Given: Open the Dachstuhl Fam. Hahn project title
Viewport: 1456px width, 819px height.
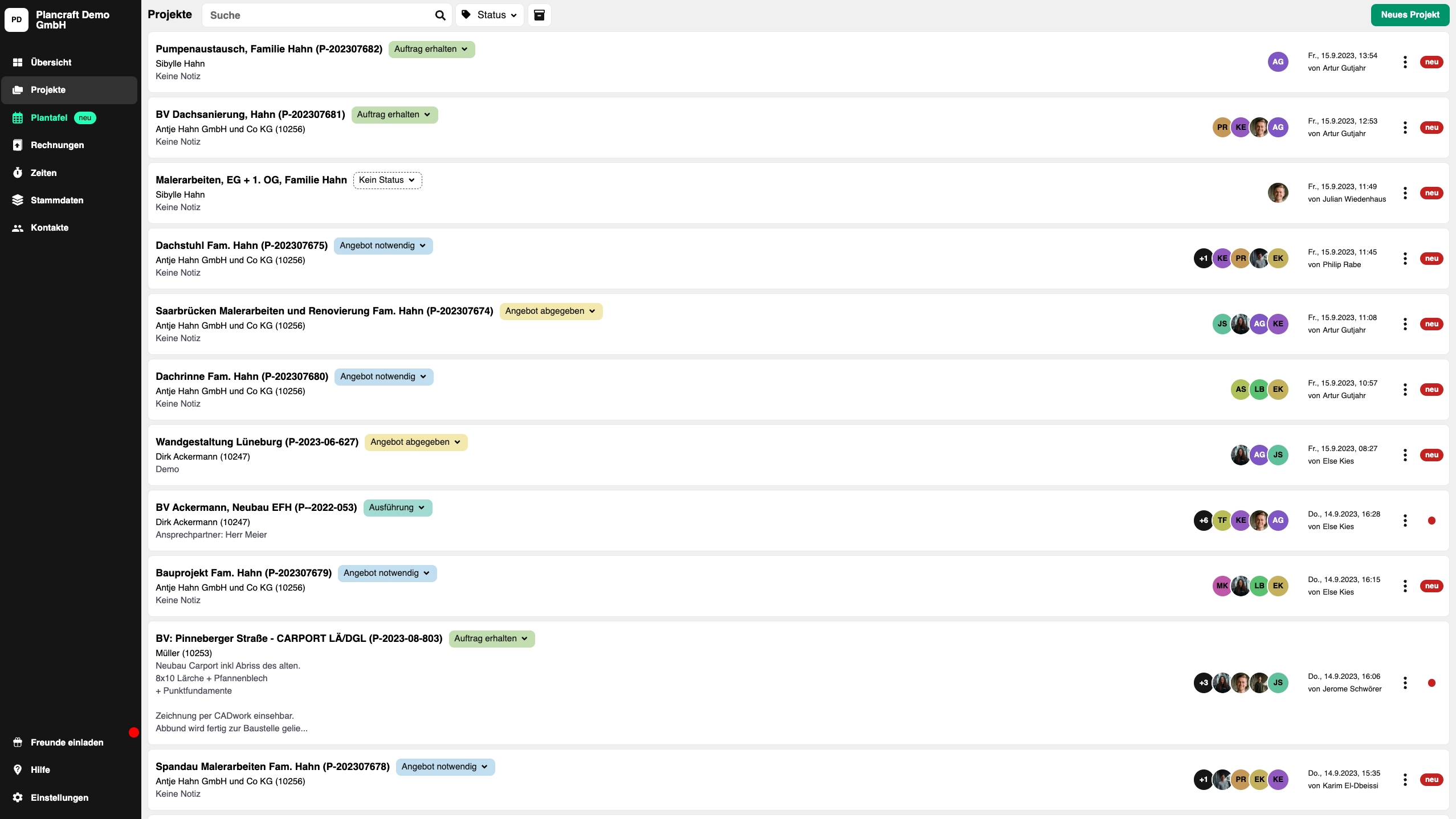Looking at the screenshot, I should (241, 245).
